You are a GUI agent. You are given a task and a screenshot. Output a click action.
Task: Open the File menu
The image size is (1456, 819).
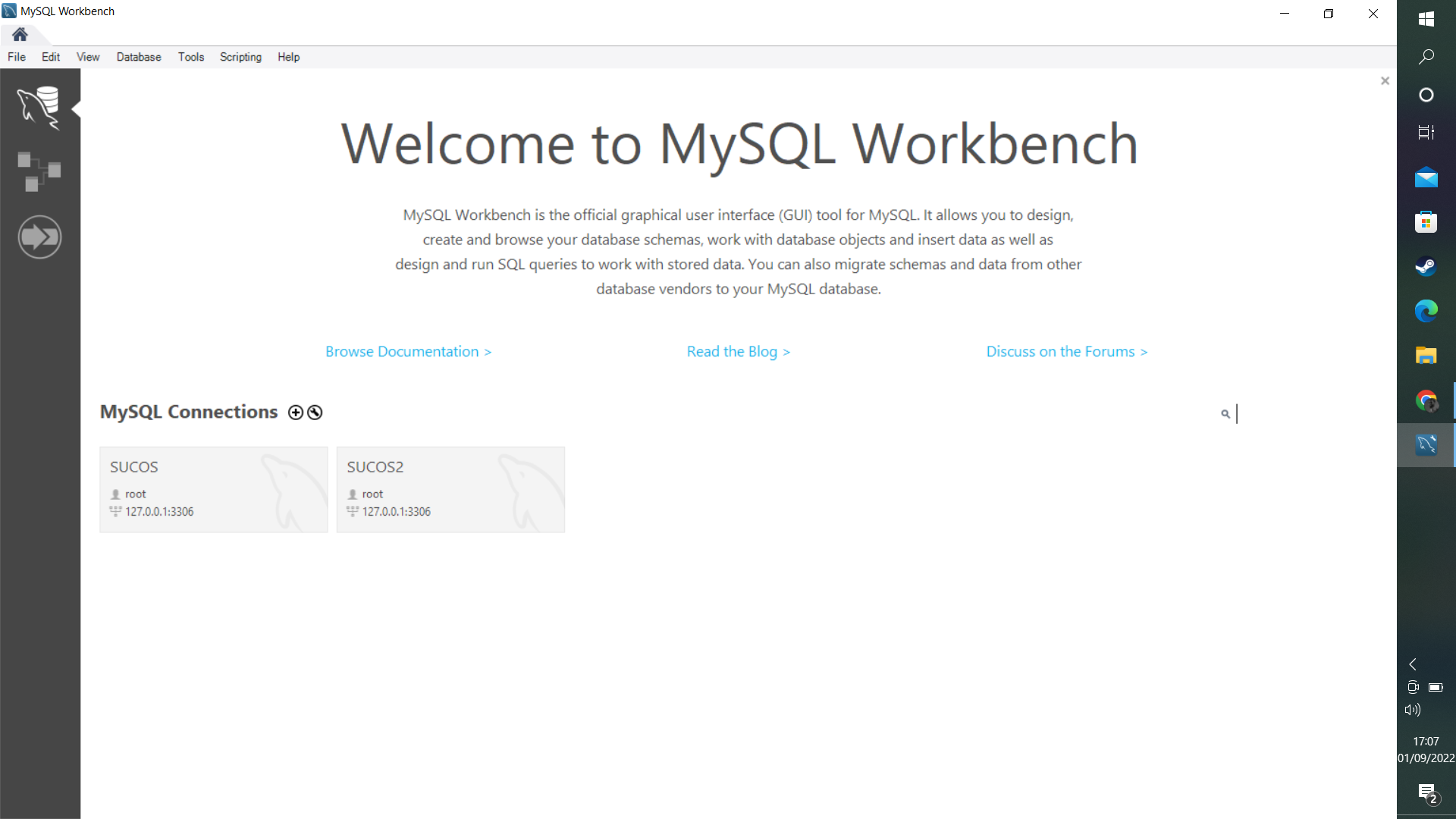(17, 57)
